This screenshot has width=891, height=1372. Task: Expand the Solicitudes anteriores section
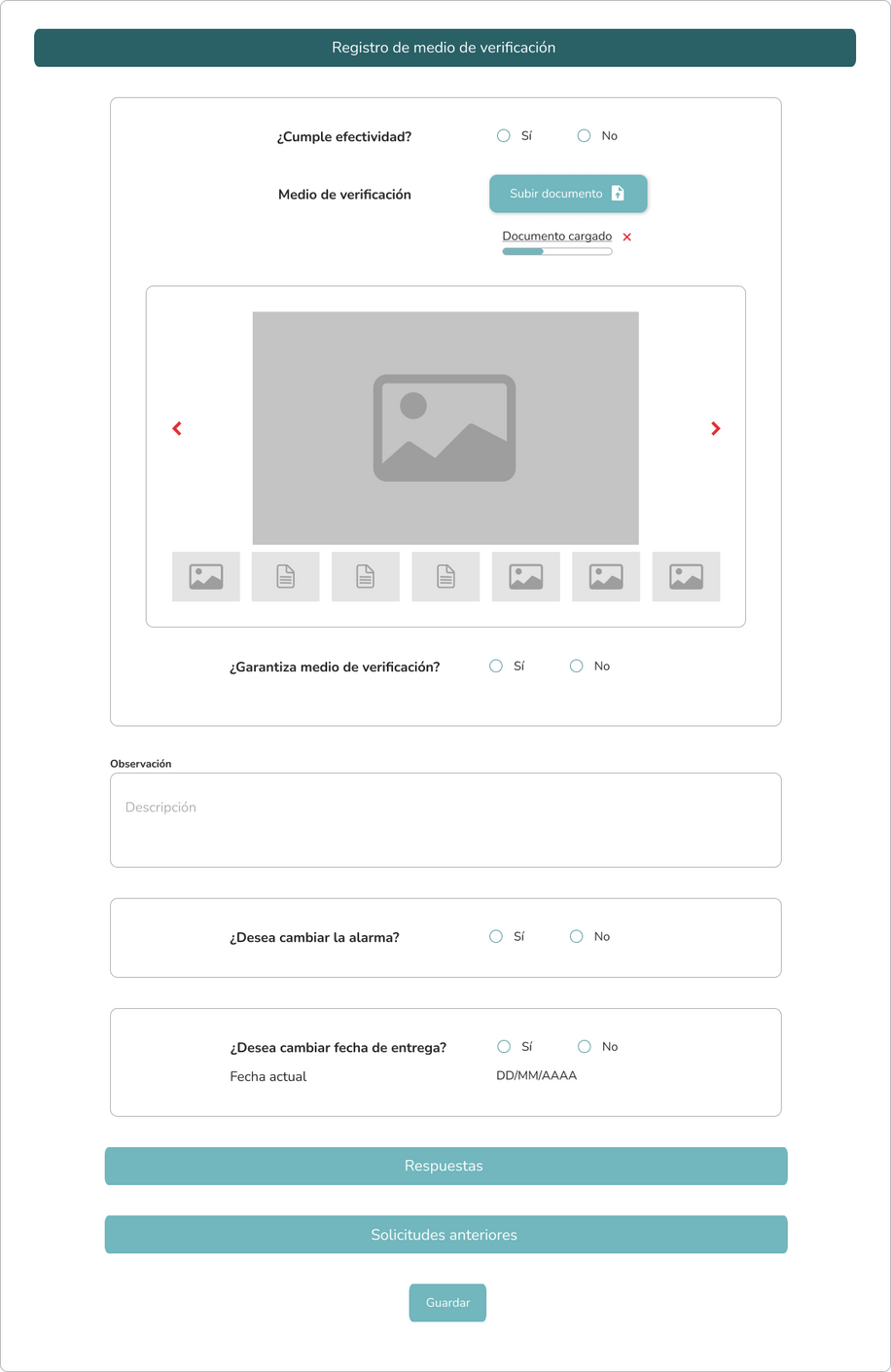pos(445,1235)
